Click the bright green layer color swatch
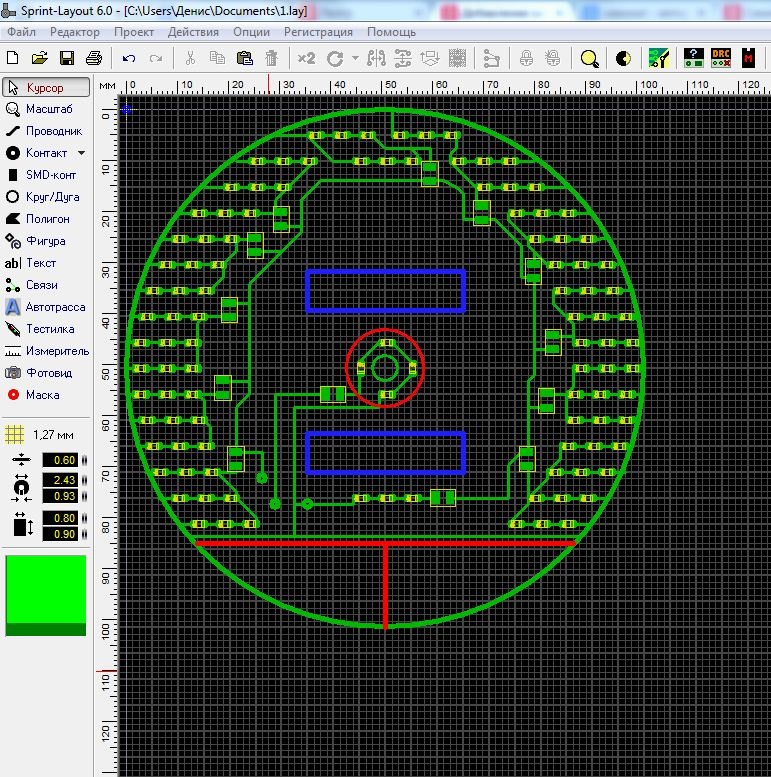 (x=46, y=589)
